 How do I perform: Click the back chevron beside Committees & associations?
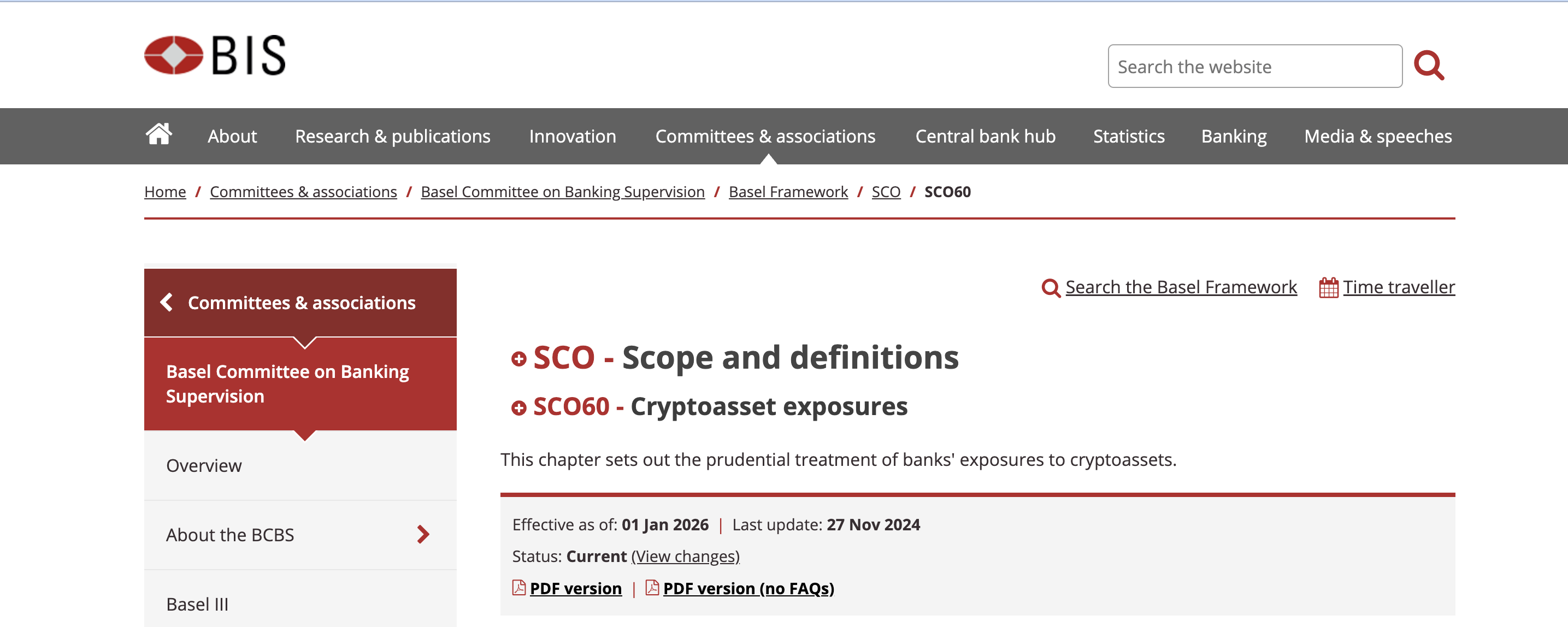166,303
